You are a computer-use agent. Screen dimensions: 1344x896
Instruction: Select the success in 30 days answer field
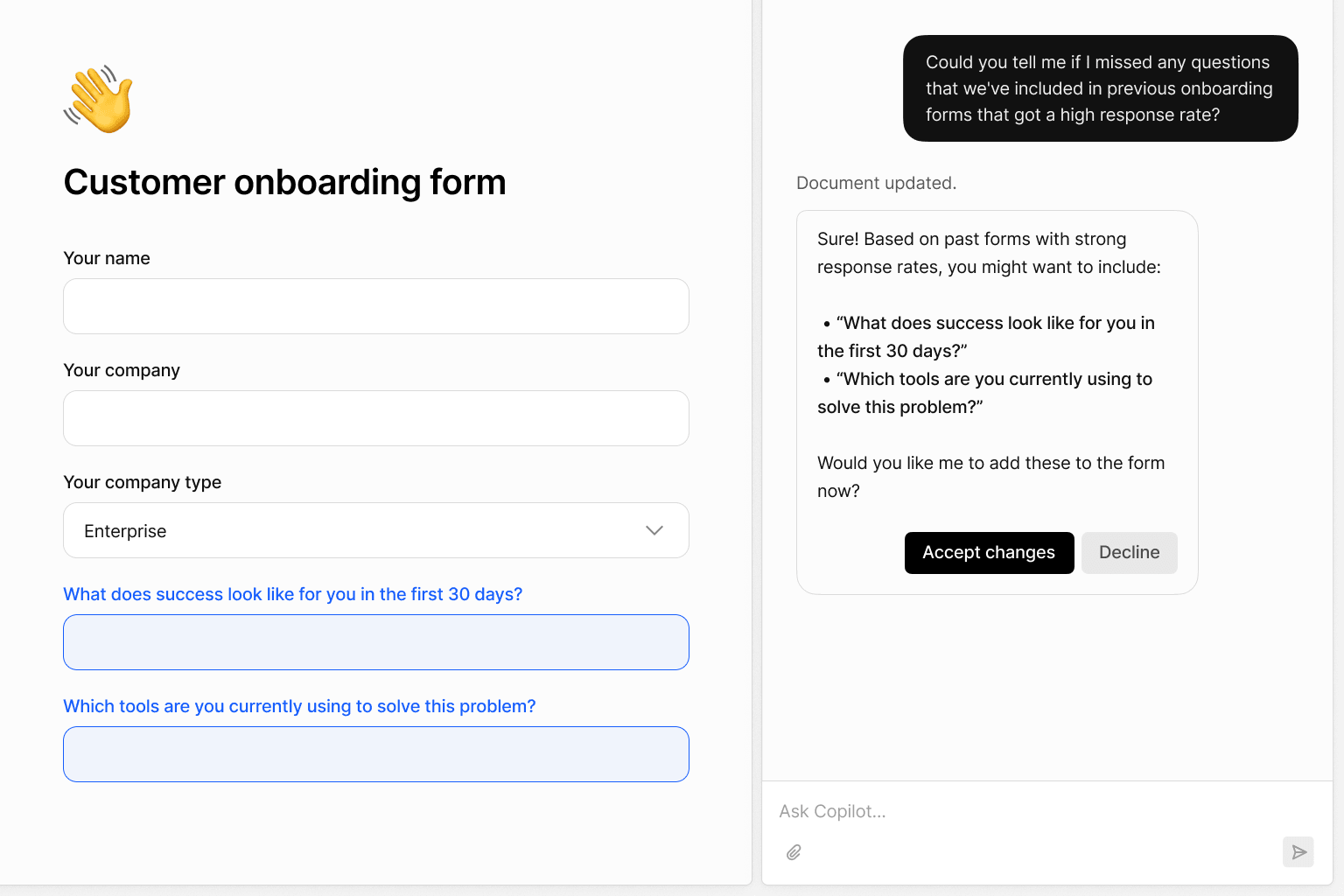pyautogui.click(x=375, y=641)
